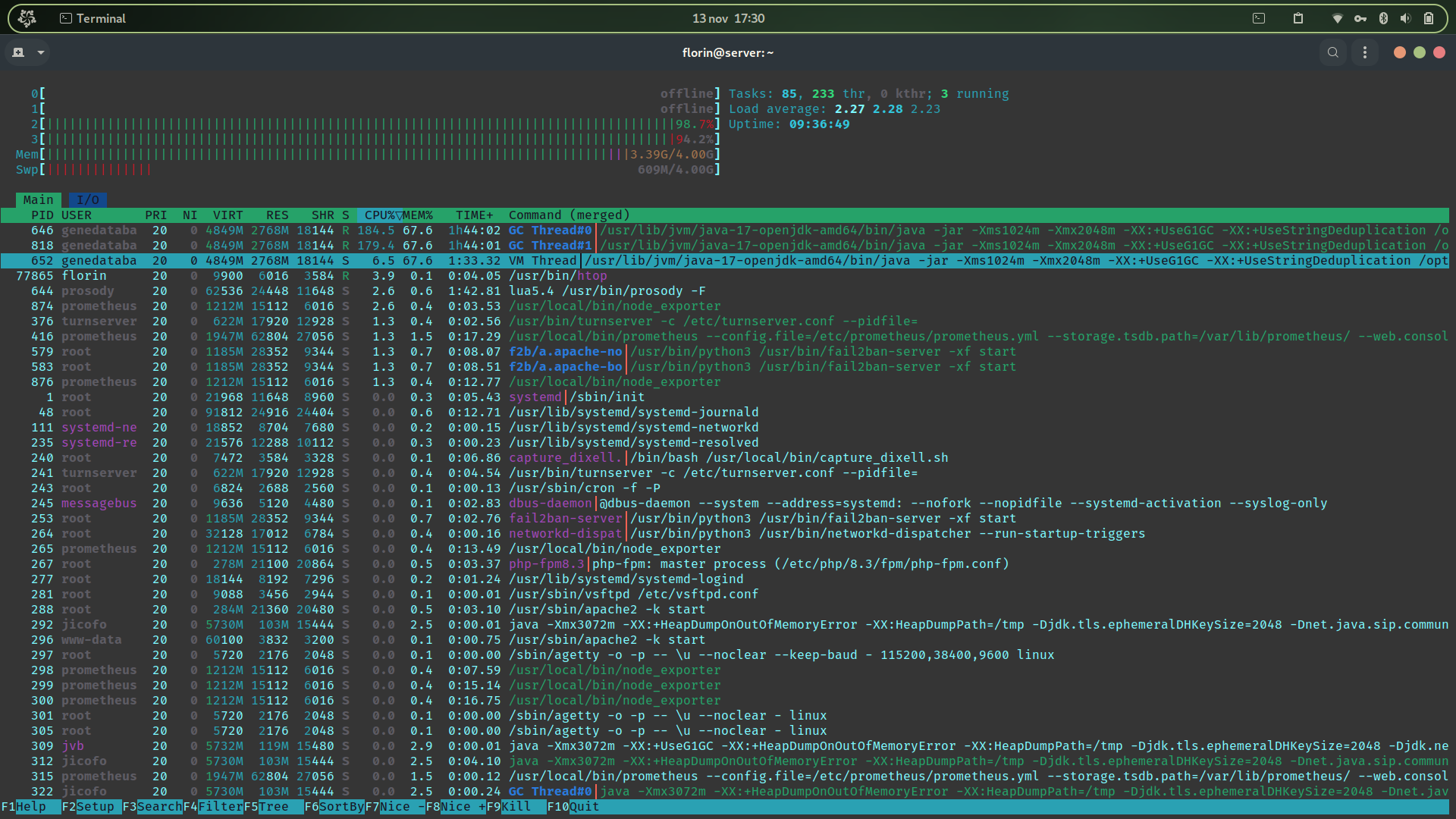This screenshot has width=1456, height=819.
Task: Open the clock showing 13 nov 17:30
Action: click(x=728, y=18)
